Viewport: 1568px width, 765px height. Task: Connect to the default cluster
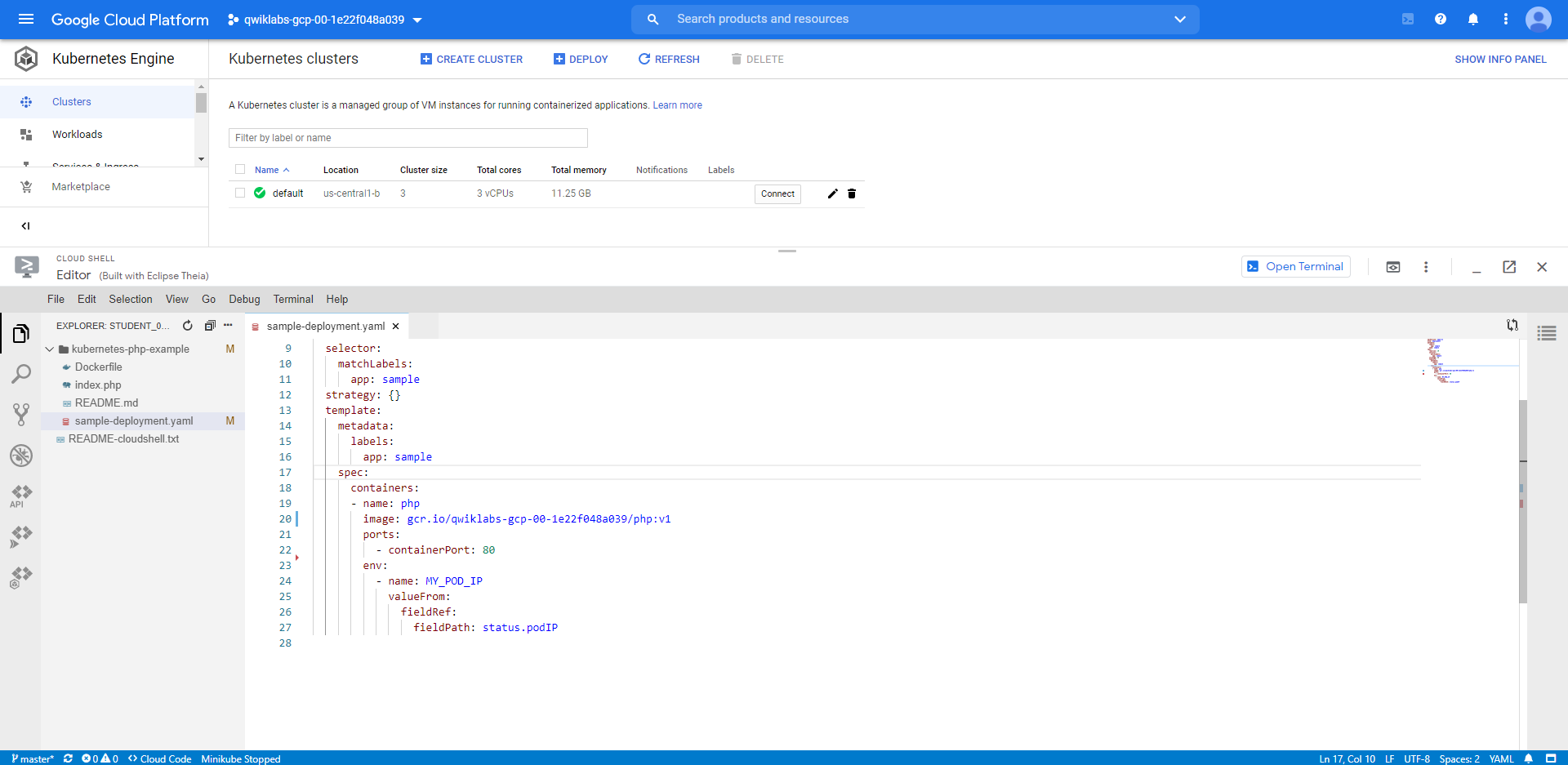pos(777,193)
